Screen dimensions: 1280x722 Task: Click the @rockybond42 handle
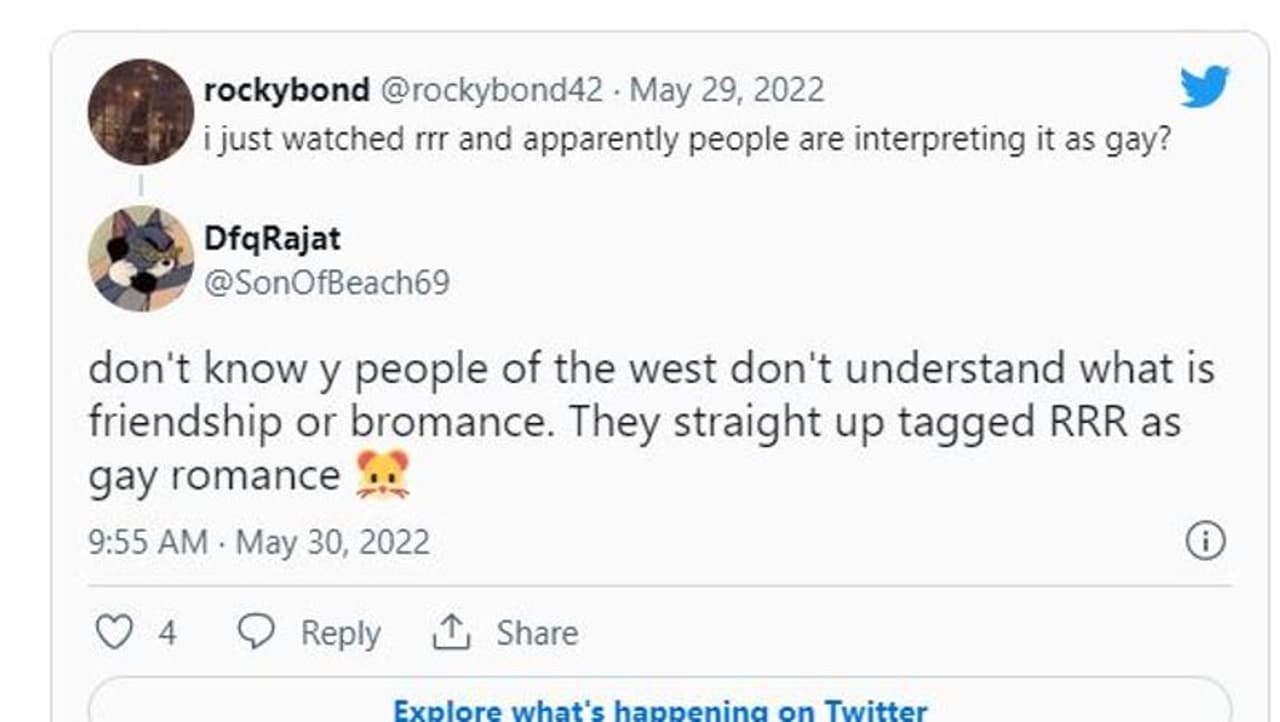pyautogui.click(x=491, y=90)
